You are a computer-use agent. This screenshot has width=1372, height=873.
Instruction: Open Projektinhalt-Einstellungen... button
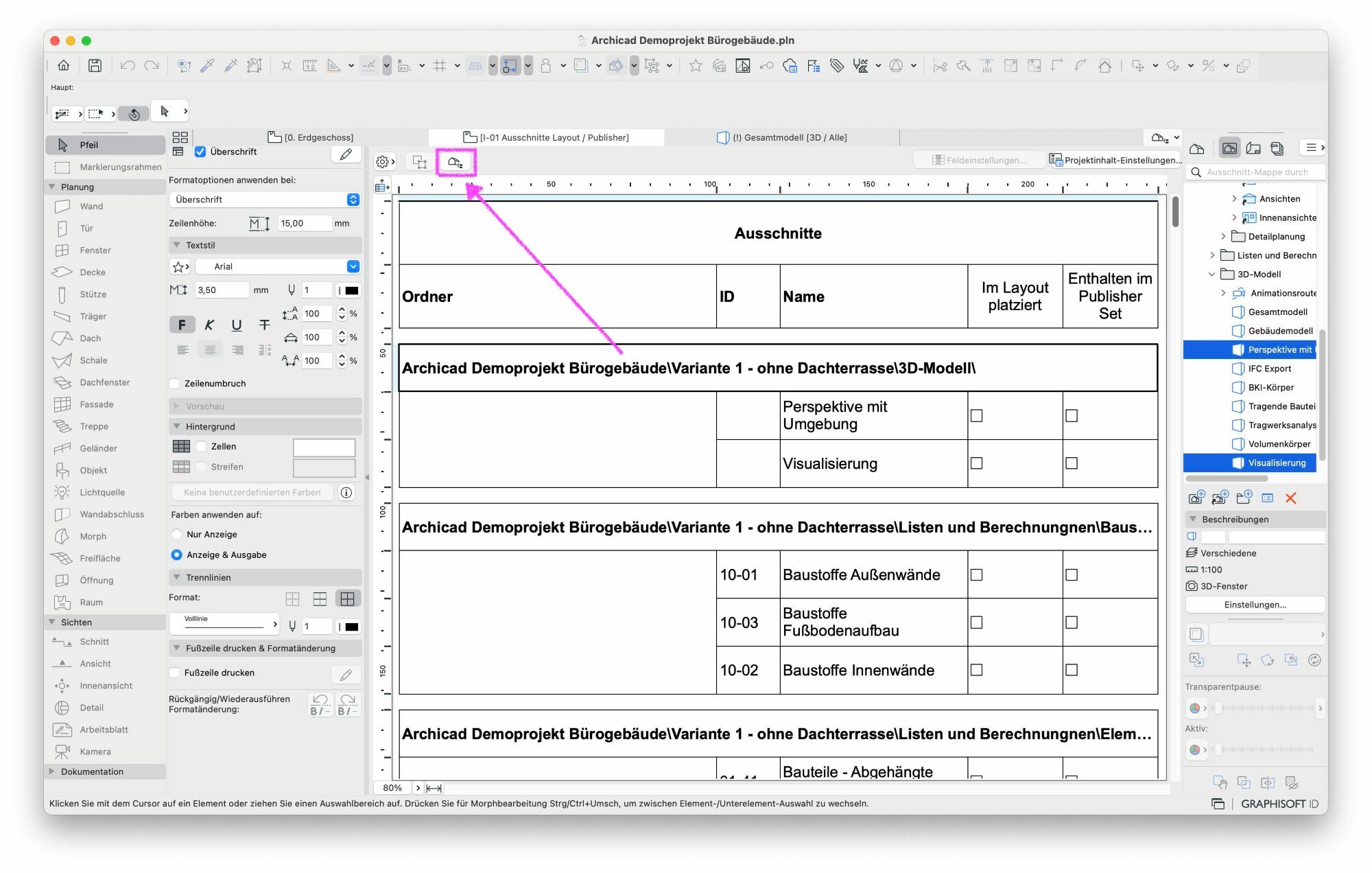coord(1115,160)
